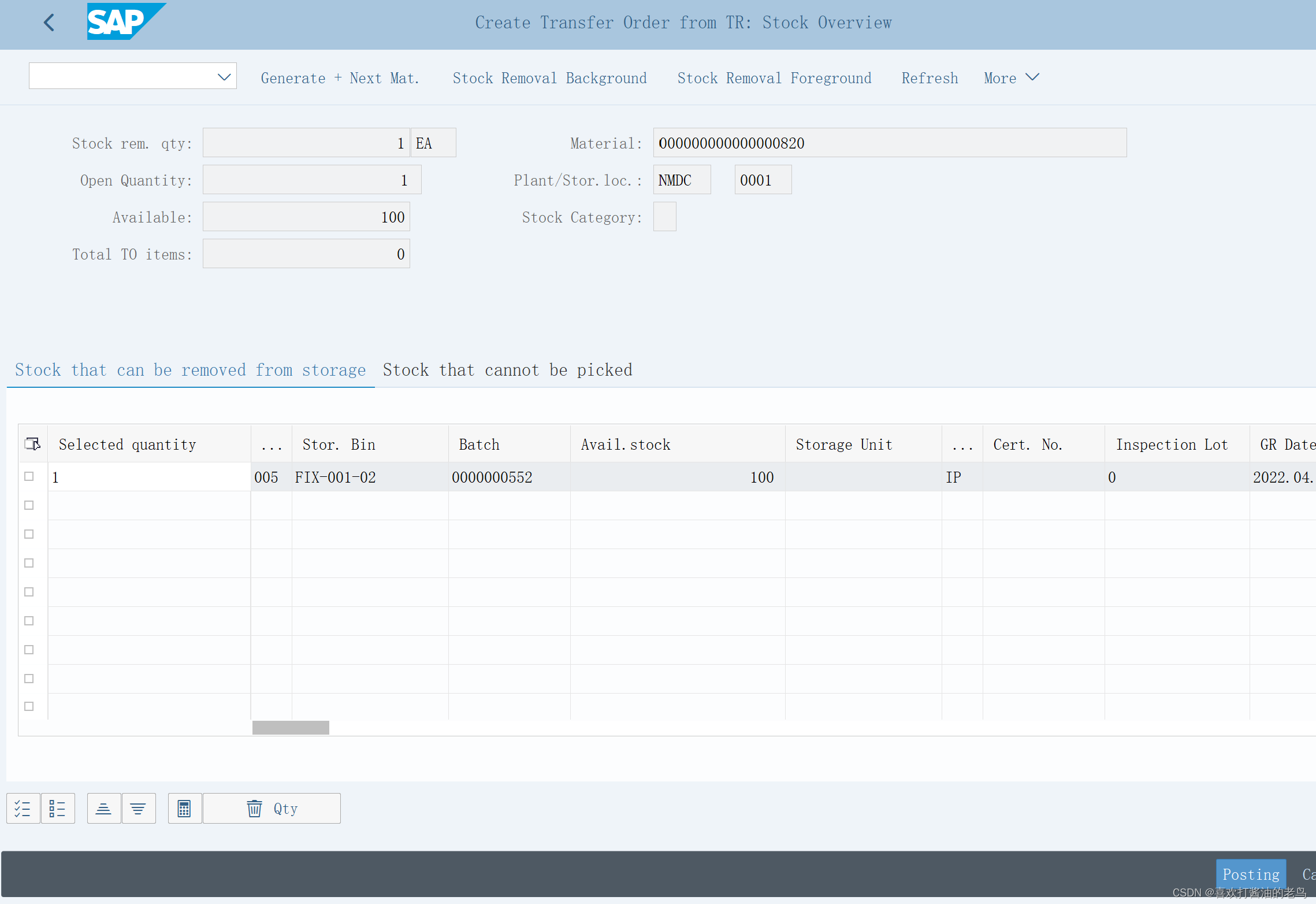Viewport: 1316px width, 904px height.
Task: Open the Stock Category field
Action: tap(664, 217)
